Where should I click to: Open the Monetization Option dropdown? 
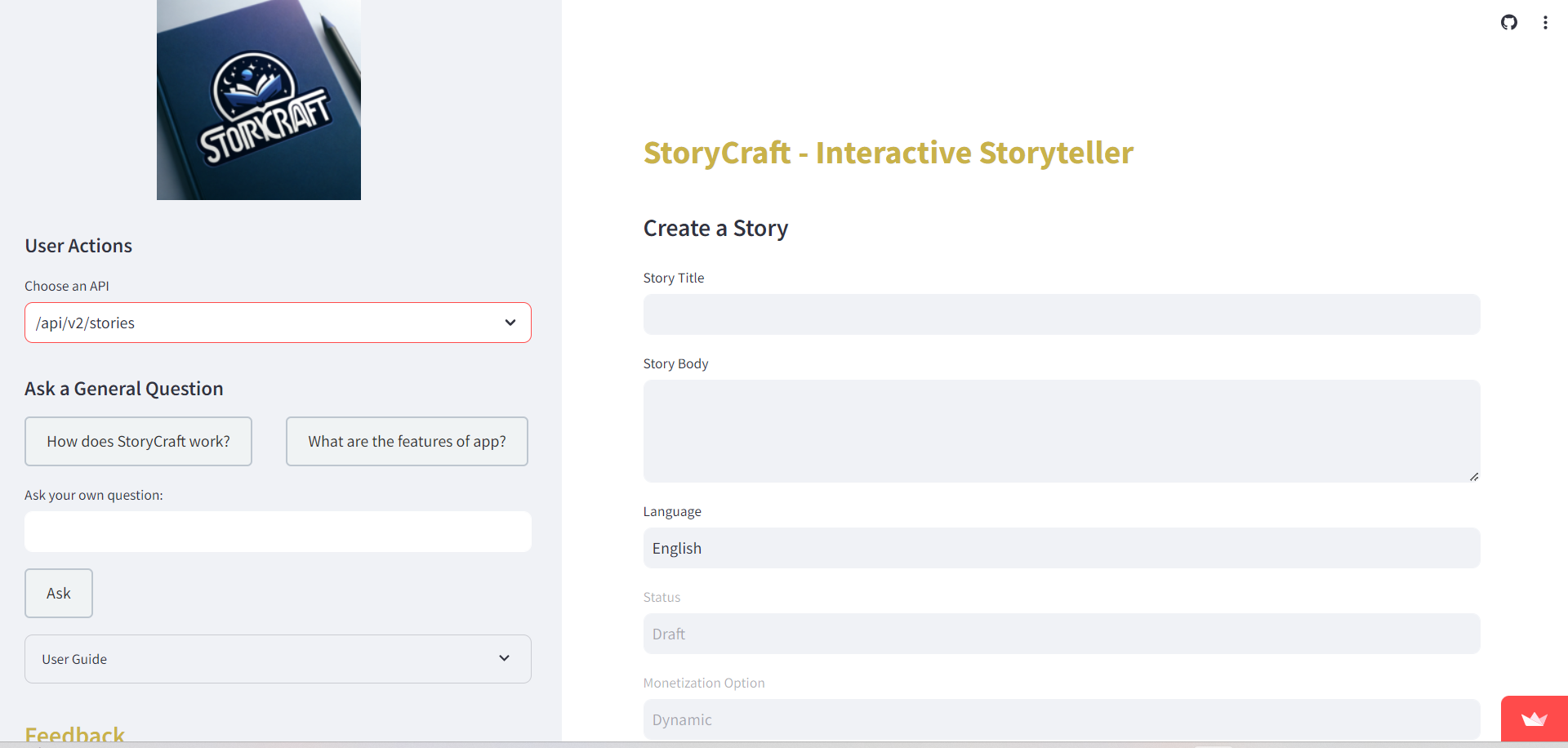click(x=1060, y=719)
